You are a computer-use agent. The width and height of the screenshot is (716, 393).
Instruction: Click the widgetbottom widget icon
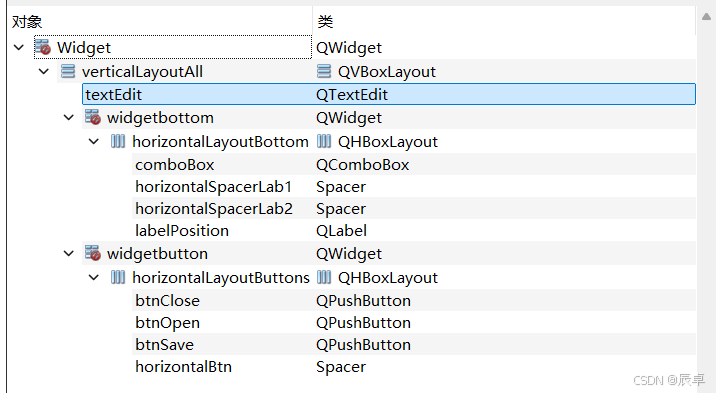(93, 117)
